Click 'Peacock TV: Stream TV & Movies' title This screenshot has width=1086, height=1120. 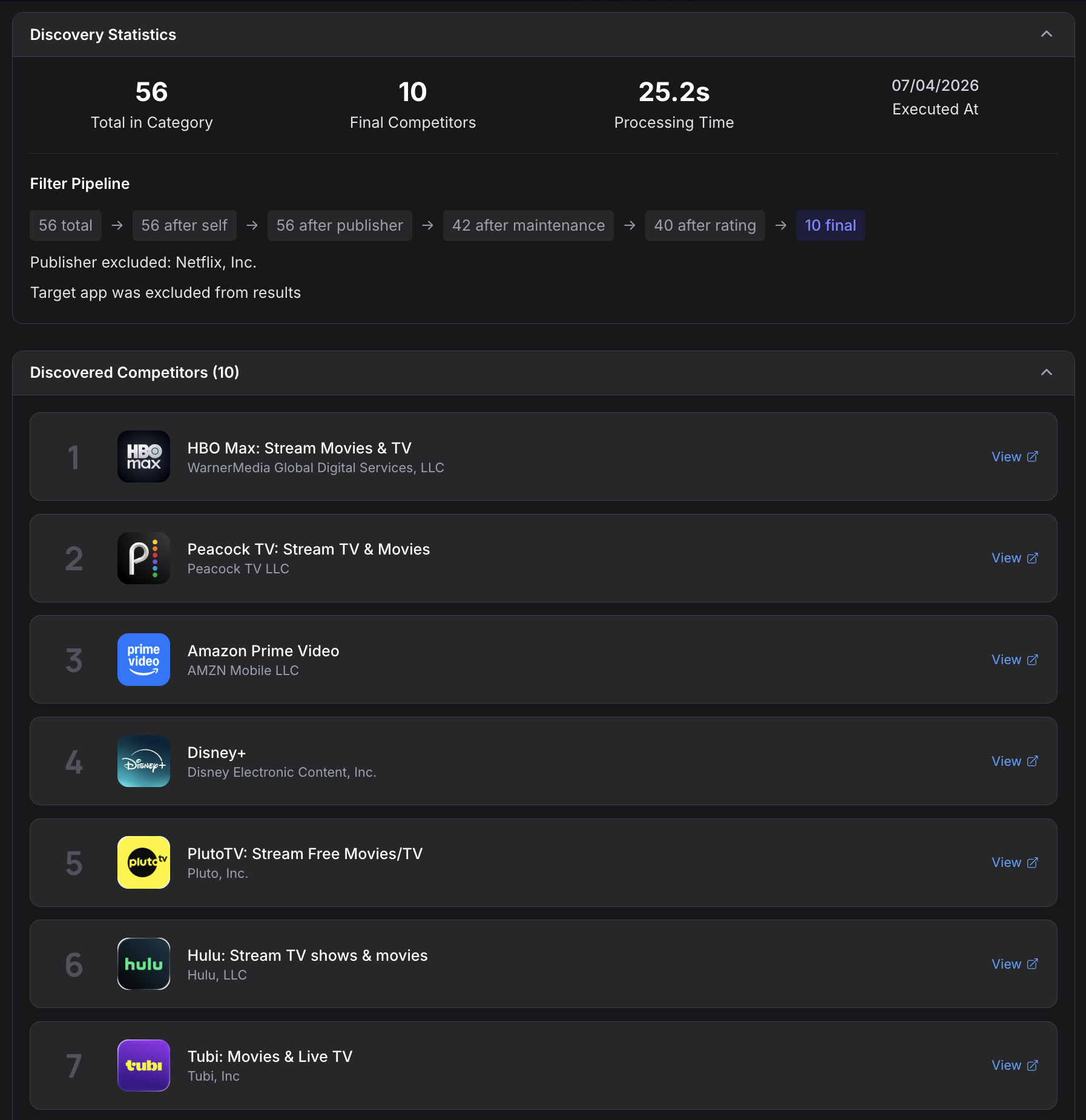[309, 549]
